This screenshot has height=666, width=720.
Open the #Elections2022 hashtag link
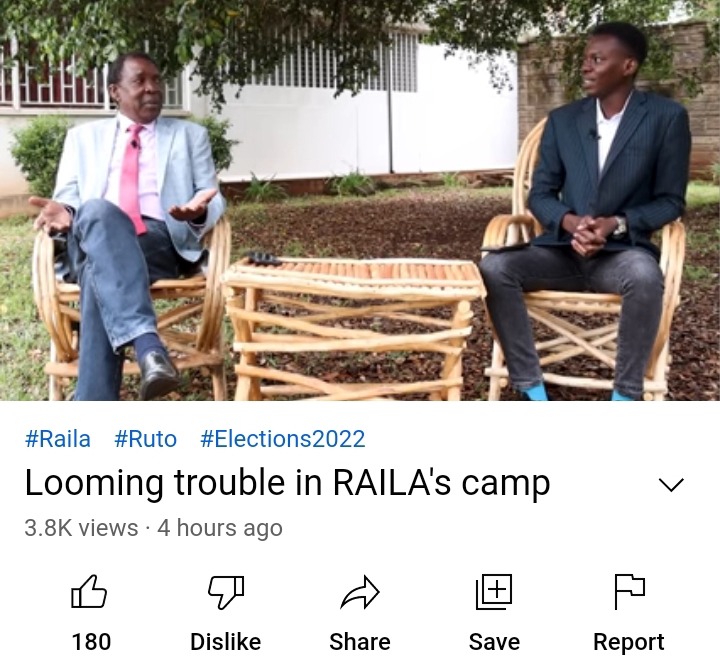coord(283,439)
